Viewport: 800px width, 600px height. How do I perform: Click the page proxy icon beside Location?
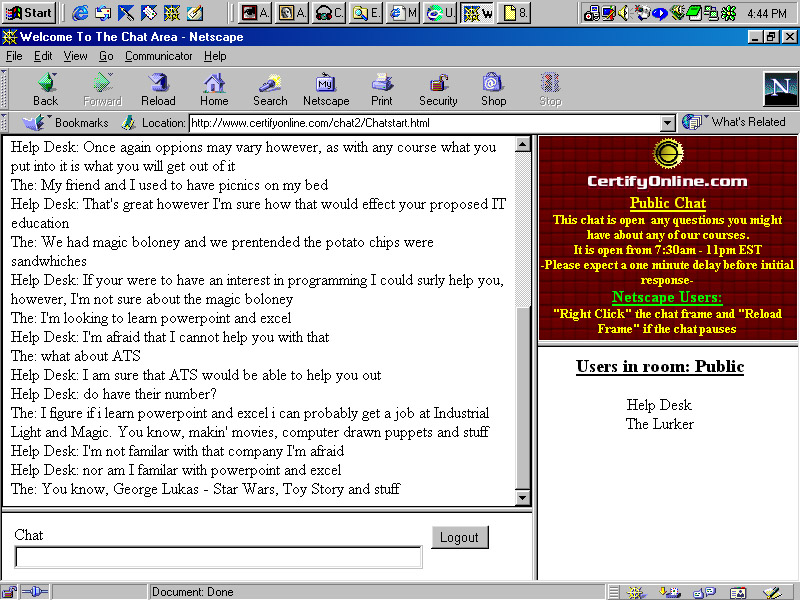pos(128,122)
